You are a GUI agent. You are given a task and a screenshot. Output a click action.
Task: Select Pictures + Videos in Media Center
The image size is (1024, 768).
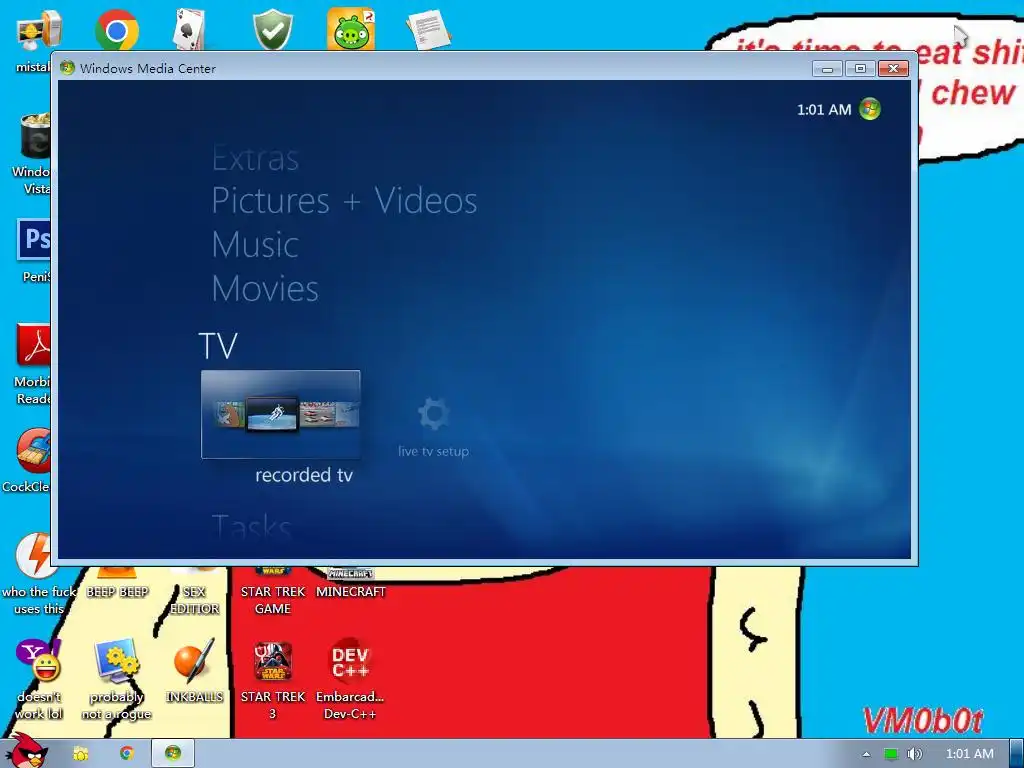[344, 200]
